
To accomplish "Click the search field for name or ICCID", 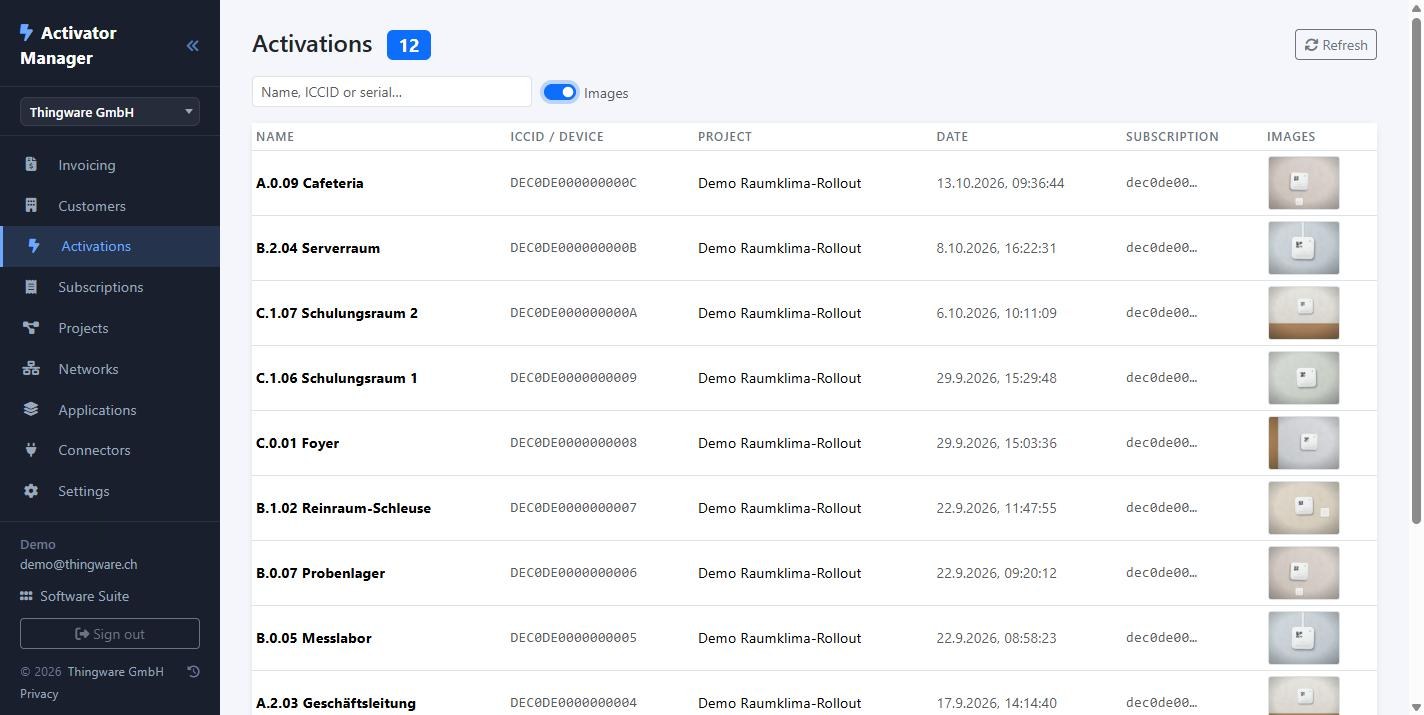I will click(x=392, y=92).
